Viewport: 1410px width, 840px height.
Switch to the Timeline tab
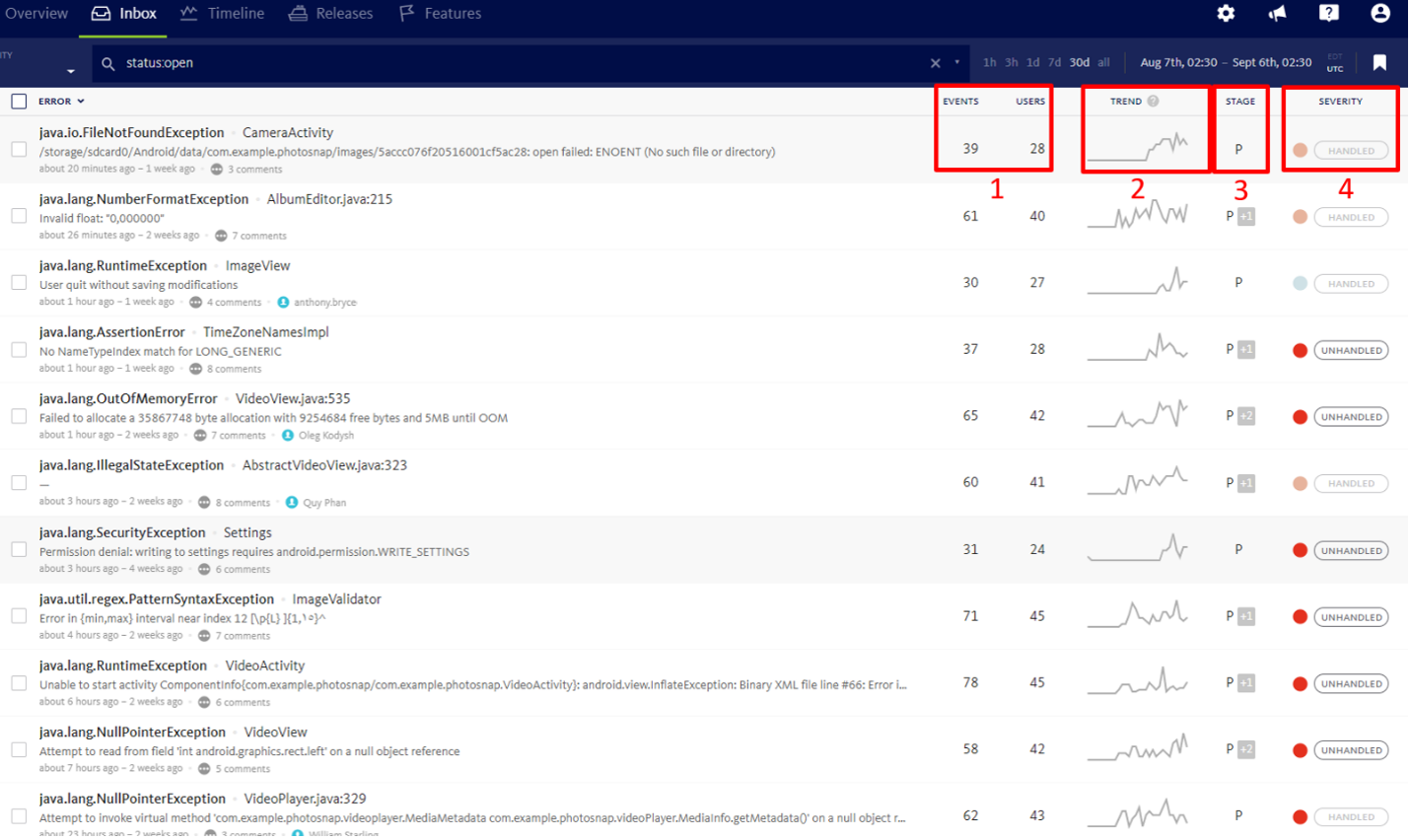pos(223,14)
